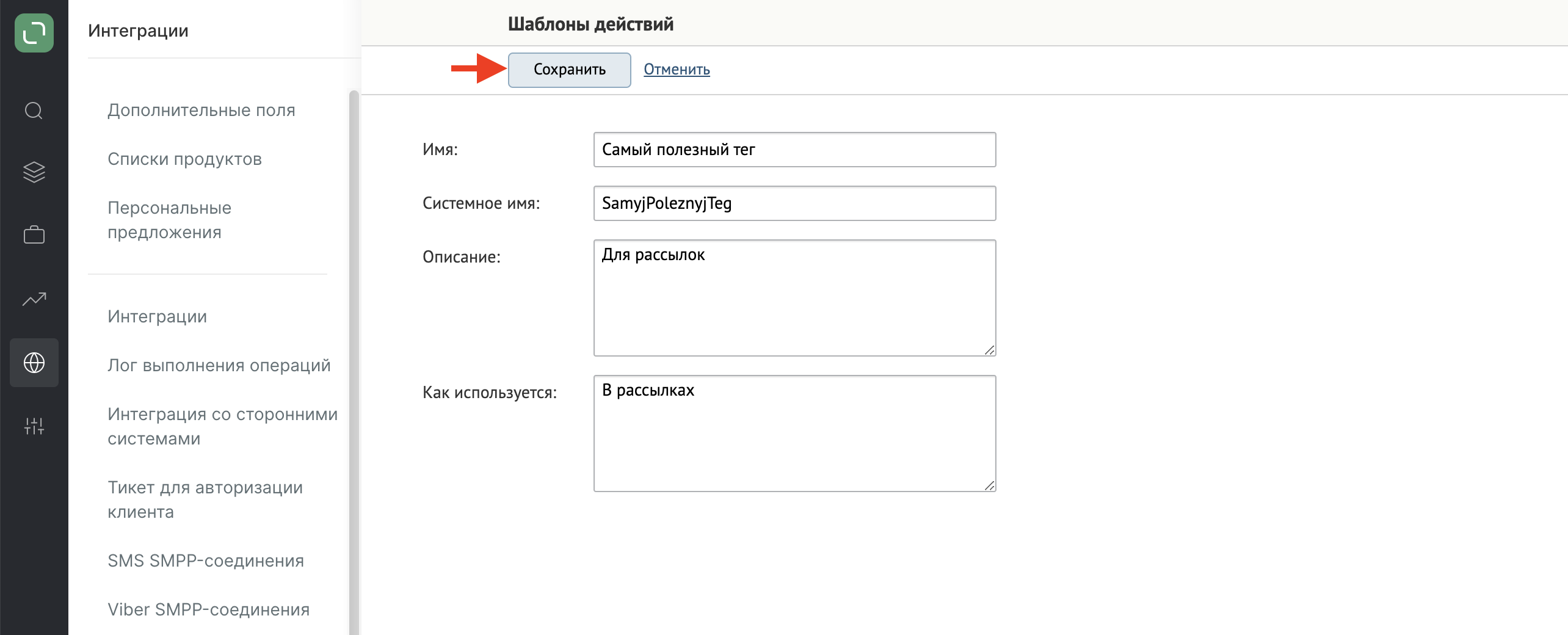Click inside Как используется text area
This screenshot has height=635, width=1568.
(794, 434)
